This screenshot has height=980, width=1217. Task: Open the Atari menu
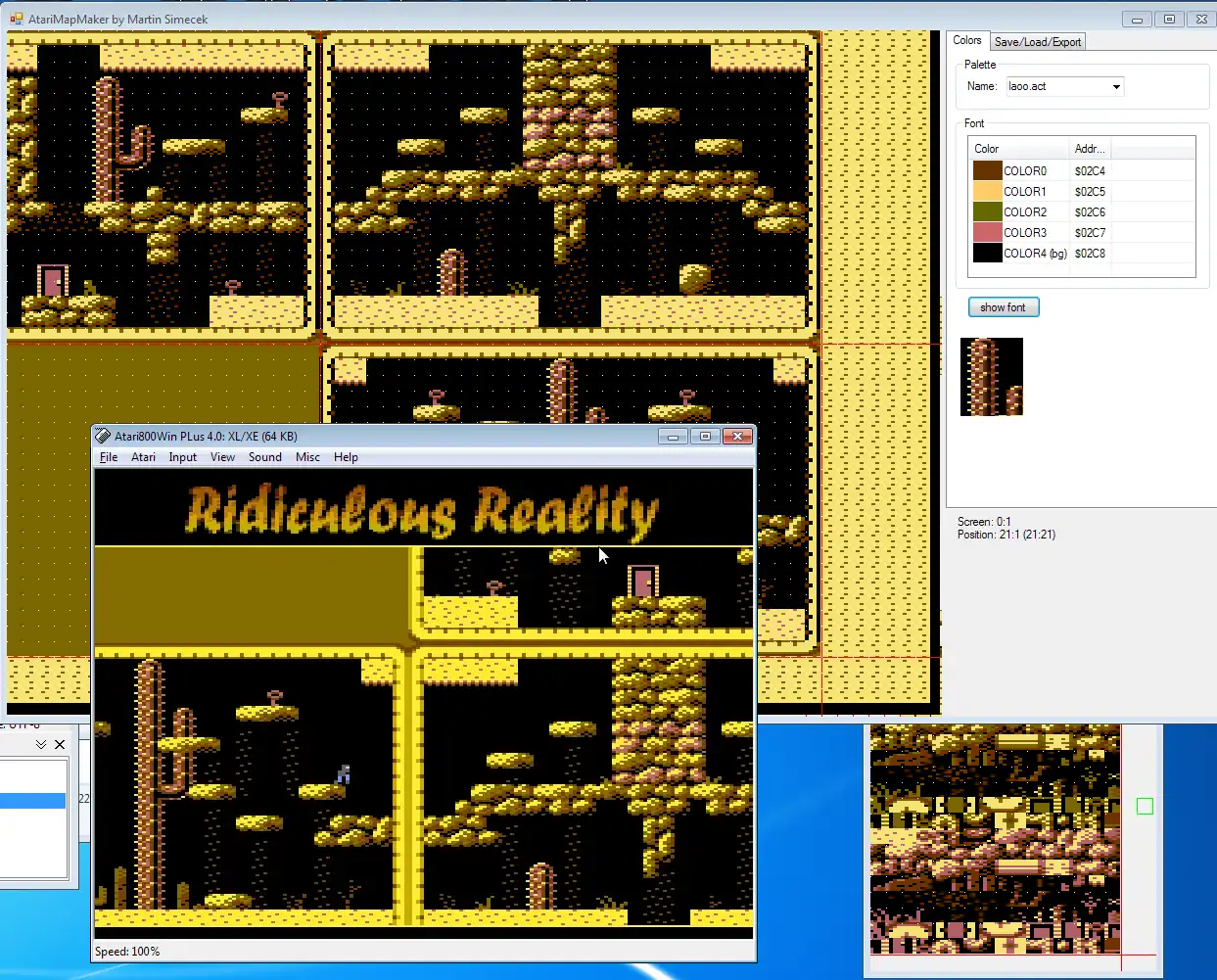143,457
